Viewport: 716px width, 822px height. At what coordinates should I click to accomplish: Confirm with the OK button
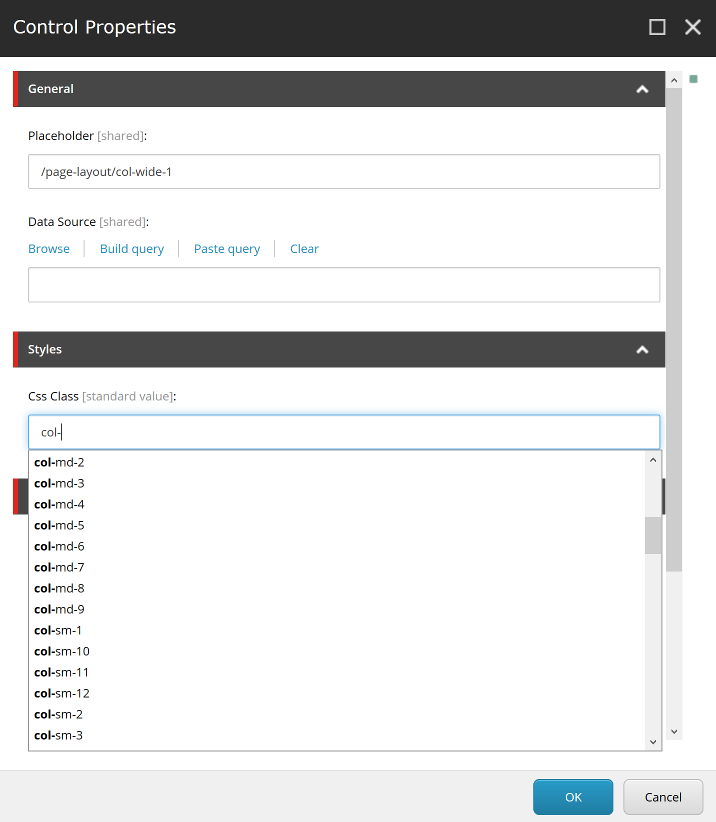[573, 797]
